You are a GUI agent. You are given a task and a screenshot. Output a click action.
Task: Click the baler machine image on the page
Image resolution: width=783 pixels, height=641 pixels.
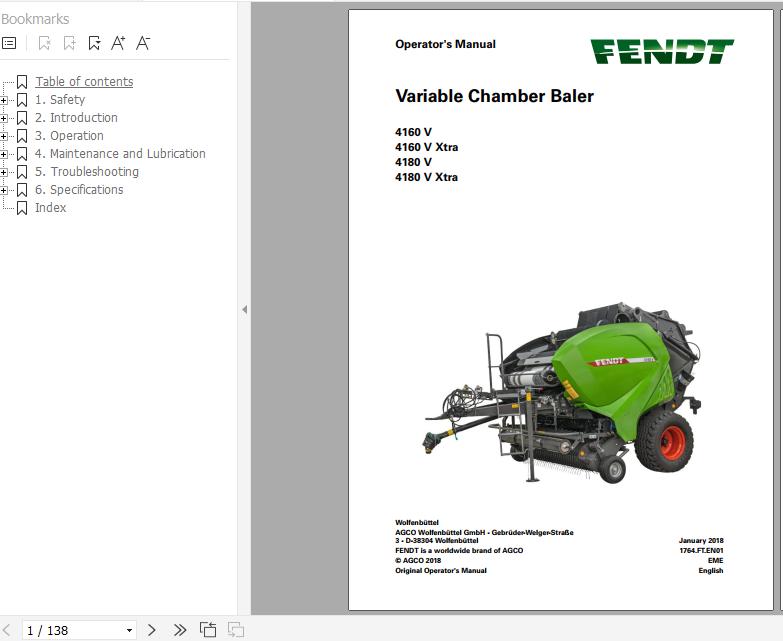click(x=563, y=393)
